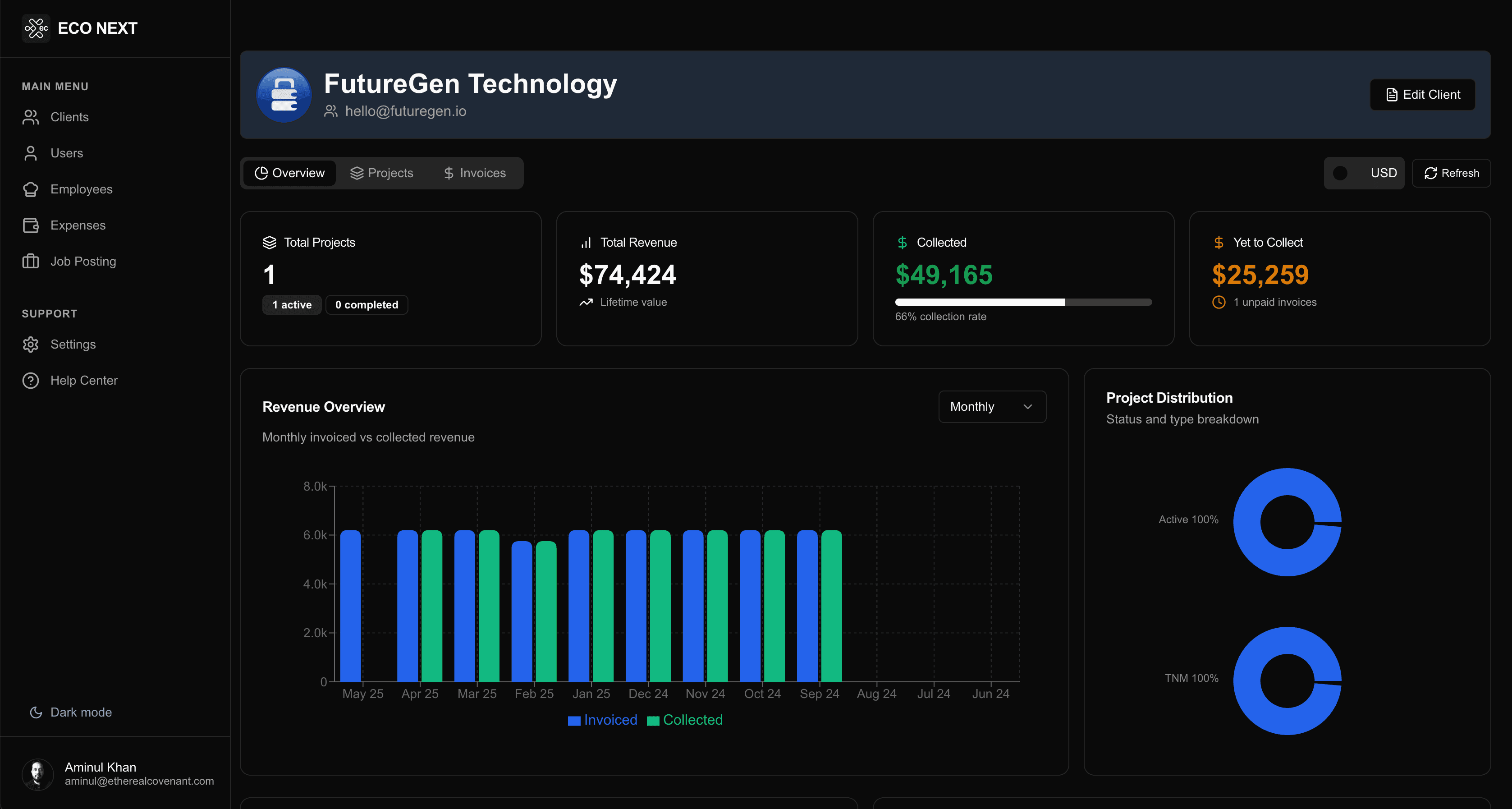The image size is (1512, 809).
Task: Click the contact icon beside client email
Action: tap(331, 111)
